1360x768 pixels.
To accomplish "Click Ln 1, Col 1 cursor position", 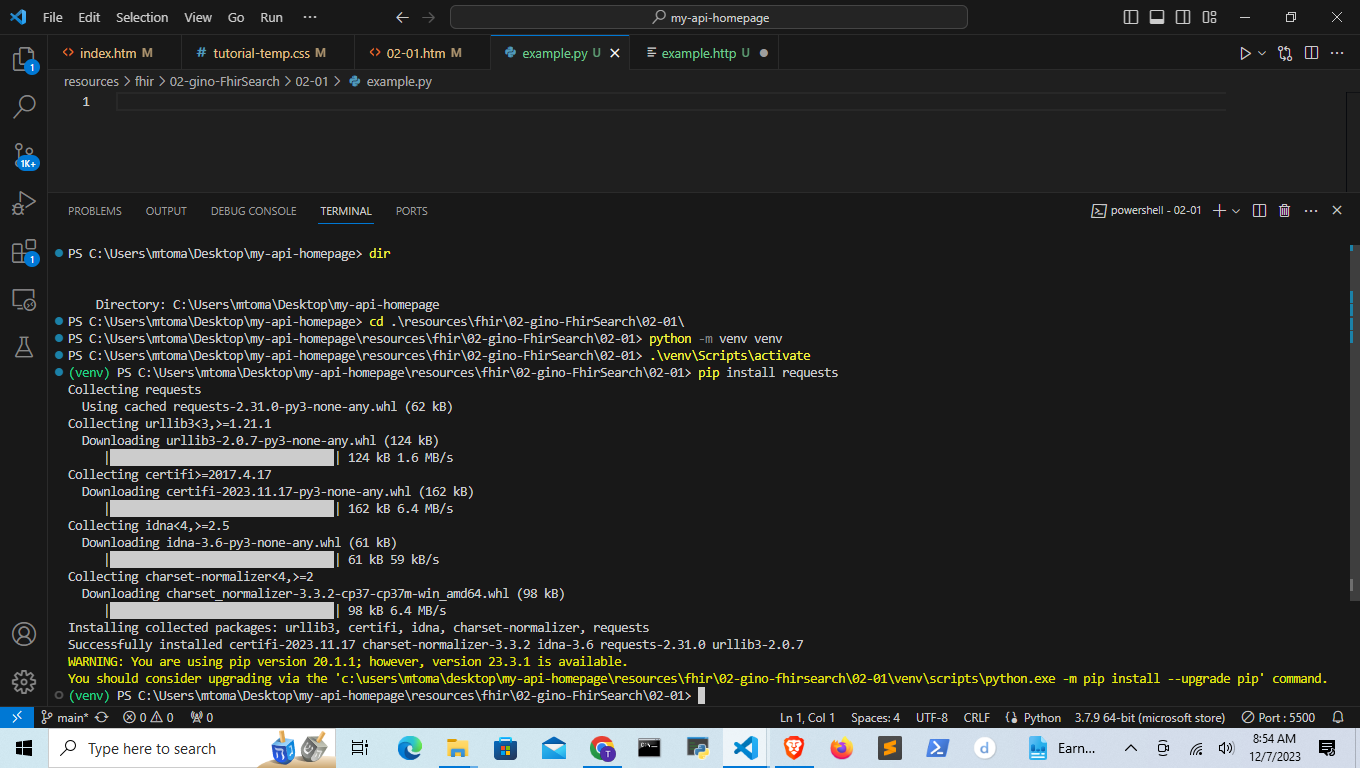I will [x=807, y=717].
